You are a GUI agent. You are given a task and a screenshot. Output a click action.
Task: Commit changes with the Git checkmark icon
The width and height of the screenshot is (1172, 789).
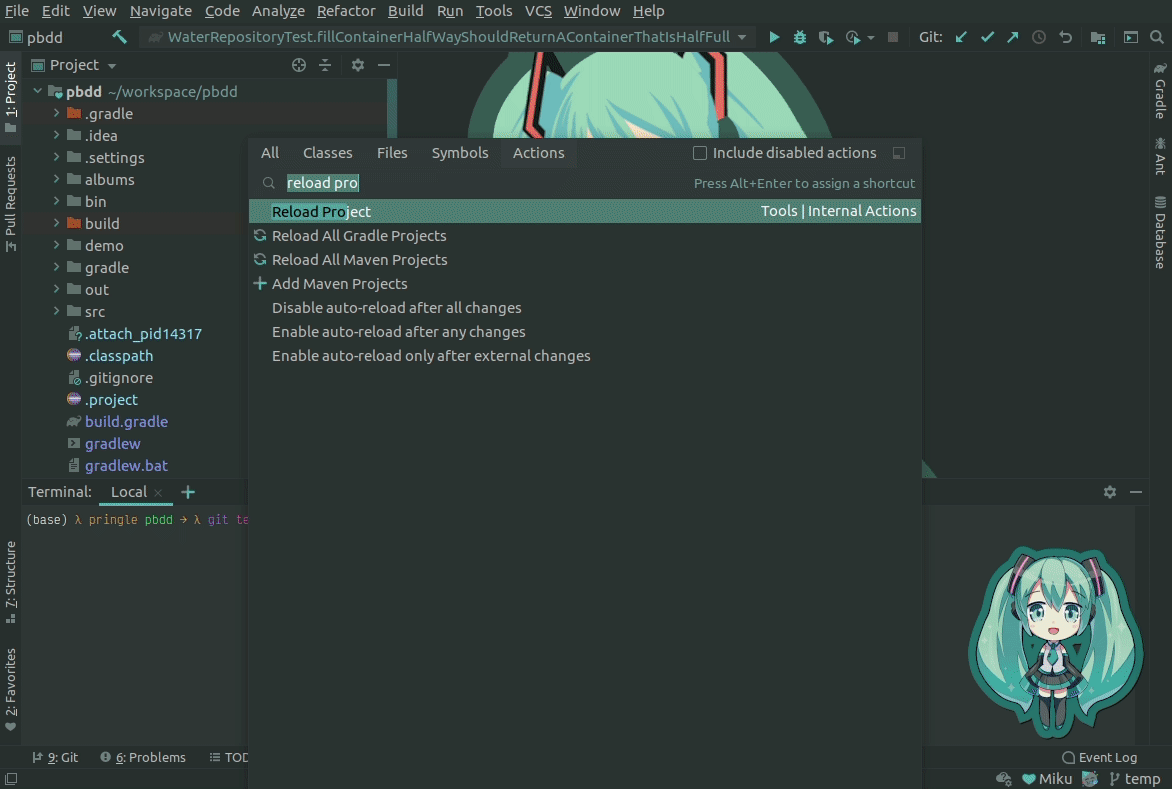point(987,37)
